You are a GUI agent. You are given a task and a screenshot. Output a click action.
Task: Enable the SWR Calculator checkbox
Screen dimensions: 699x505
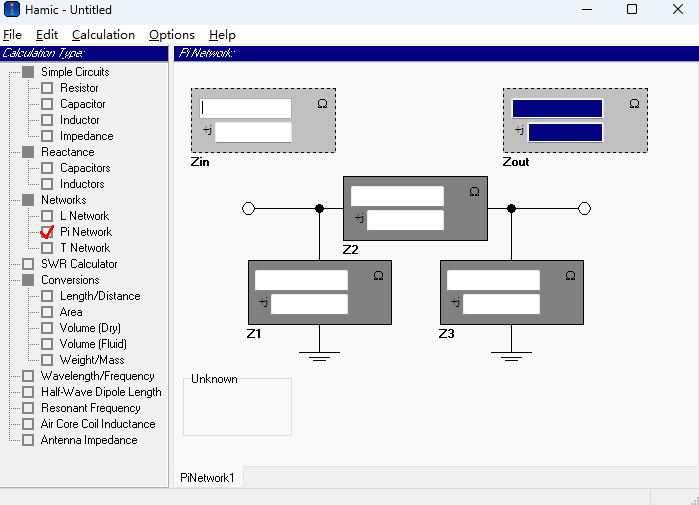point(28,264)
